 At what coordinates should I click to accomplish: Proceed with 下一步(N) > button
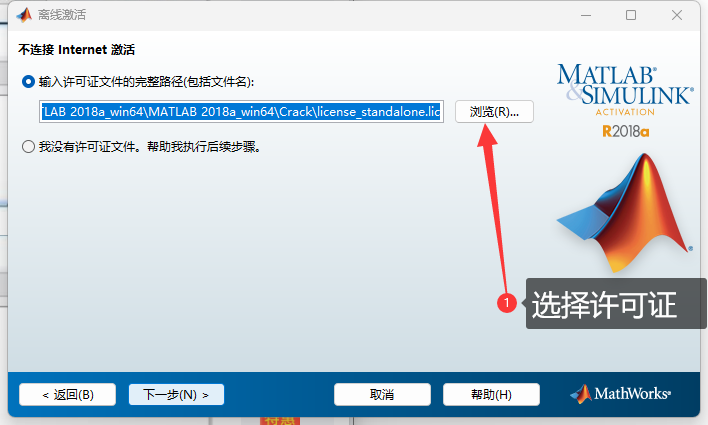point(177,395)
